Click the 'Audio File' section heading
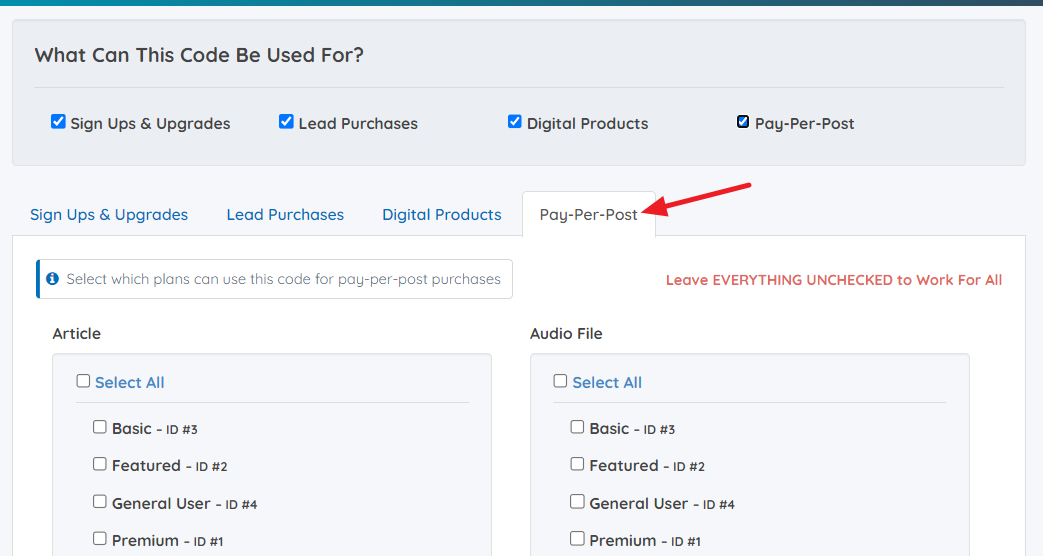The image size is (1043, 556). point(566,333)
